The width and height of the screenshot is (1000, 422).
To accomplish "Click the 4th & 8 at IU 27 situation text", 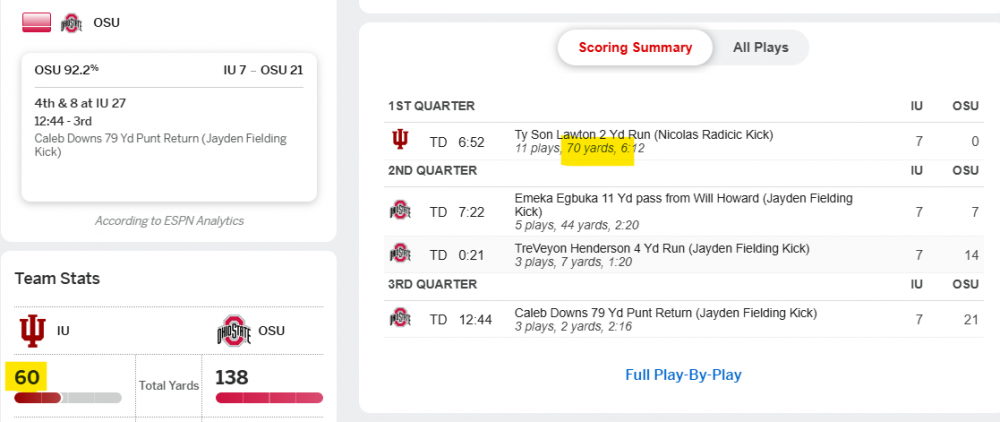I will tap(80, 103).
